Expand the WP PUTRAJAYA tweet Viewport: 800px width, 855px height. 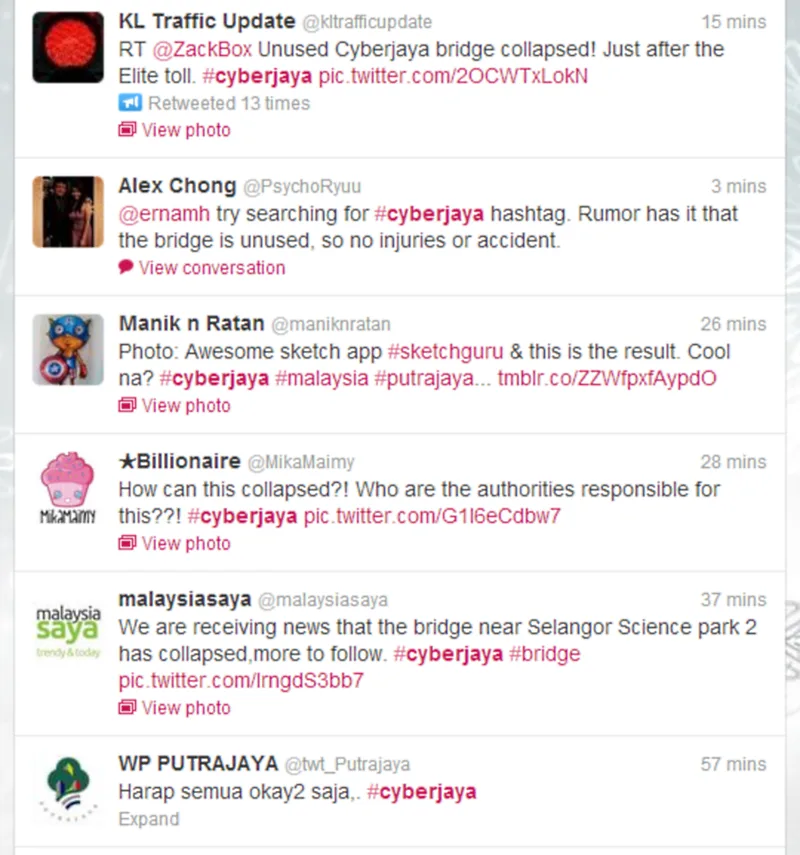pos(149,819)
